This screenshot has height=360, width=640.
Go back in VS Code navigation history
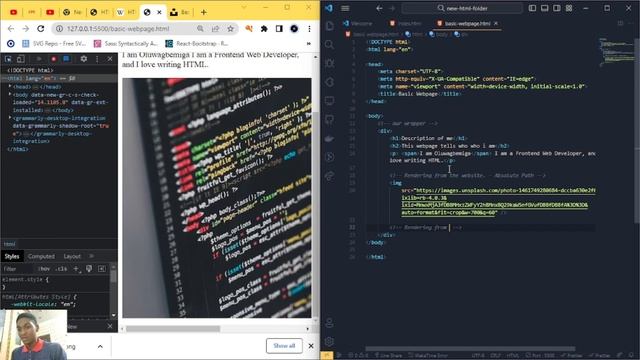(379, 8)
